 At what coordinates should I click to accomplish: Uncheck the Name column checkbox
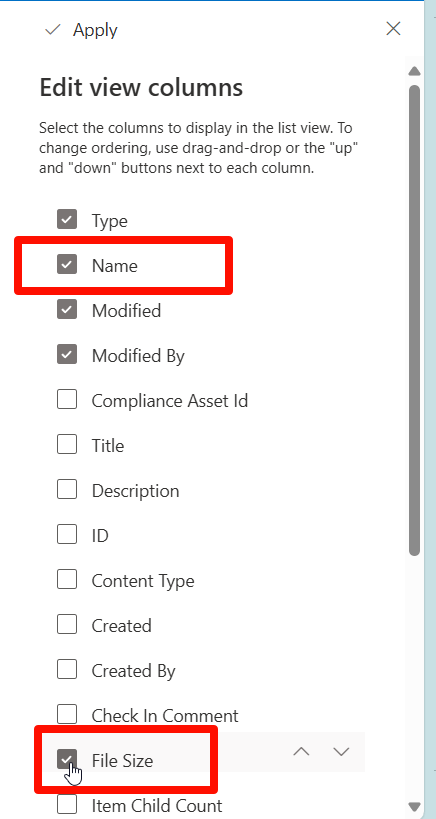[67, 265]
